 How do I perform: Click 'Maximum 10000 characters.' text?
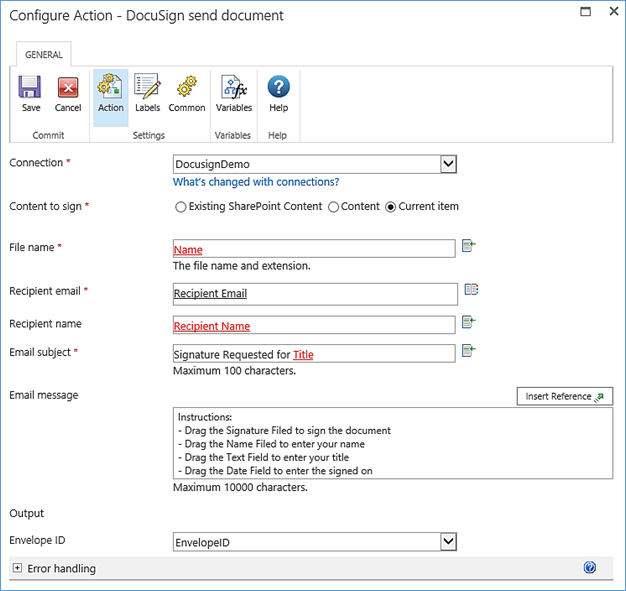(x=240, y=488)
